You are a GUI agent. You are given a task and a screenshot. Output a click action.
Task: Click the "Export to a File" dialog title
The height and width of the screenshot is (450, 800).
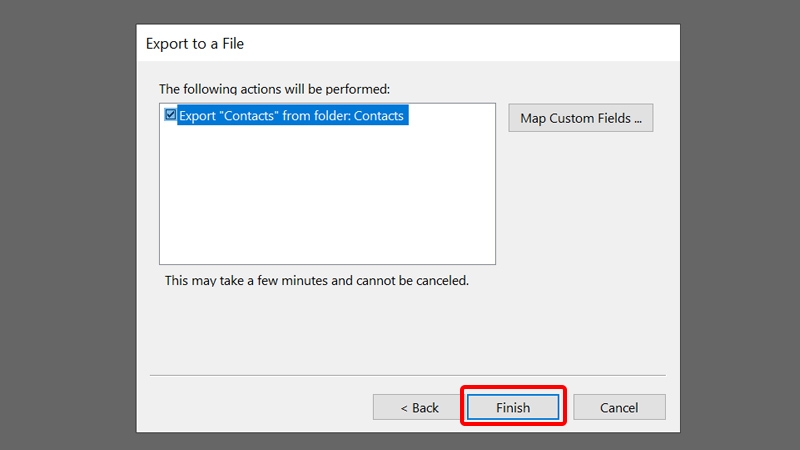[195, 43]
